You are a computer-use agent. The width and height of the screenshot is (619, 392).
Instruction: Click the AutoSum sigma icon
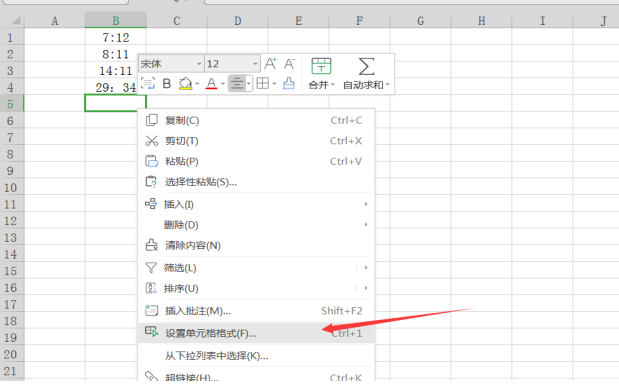tap(366, 66)
